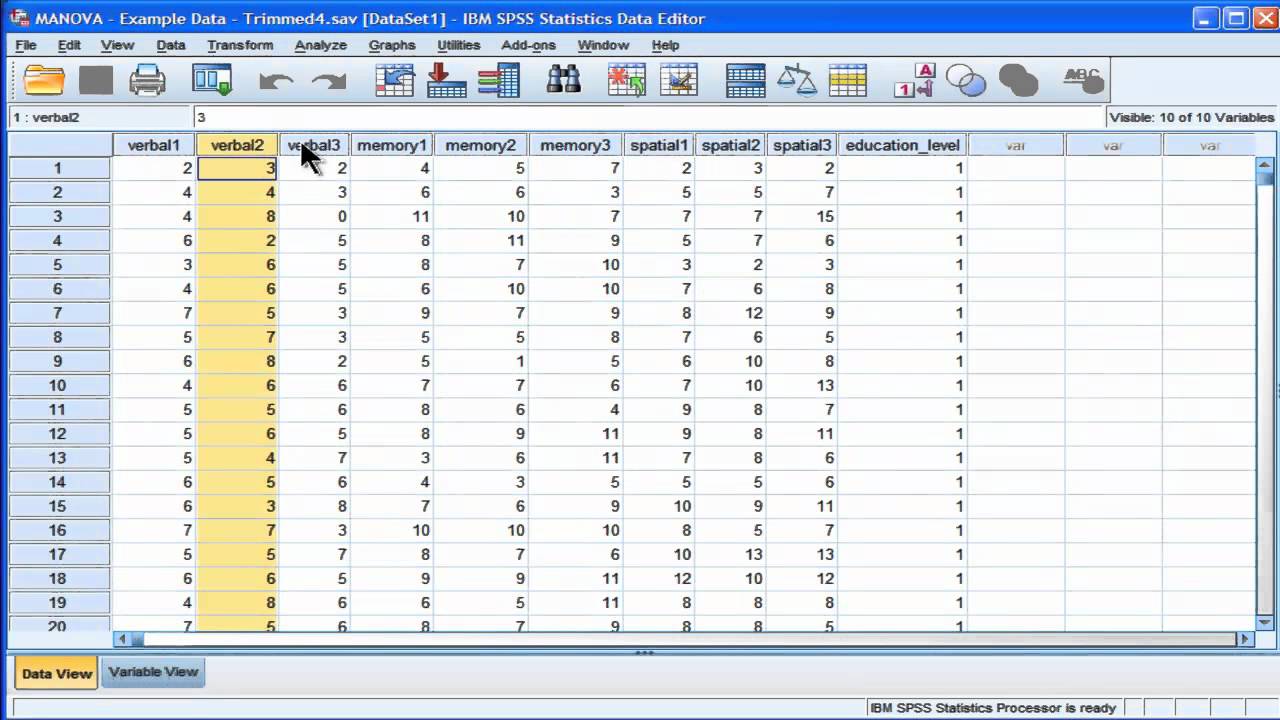Click 'IBM SPSS Statistics Processor is ready' status
The width and height of the screenshot is (1280, 720).
point(992,708)
